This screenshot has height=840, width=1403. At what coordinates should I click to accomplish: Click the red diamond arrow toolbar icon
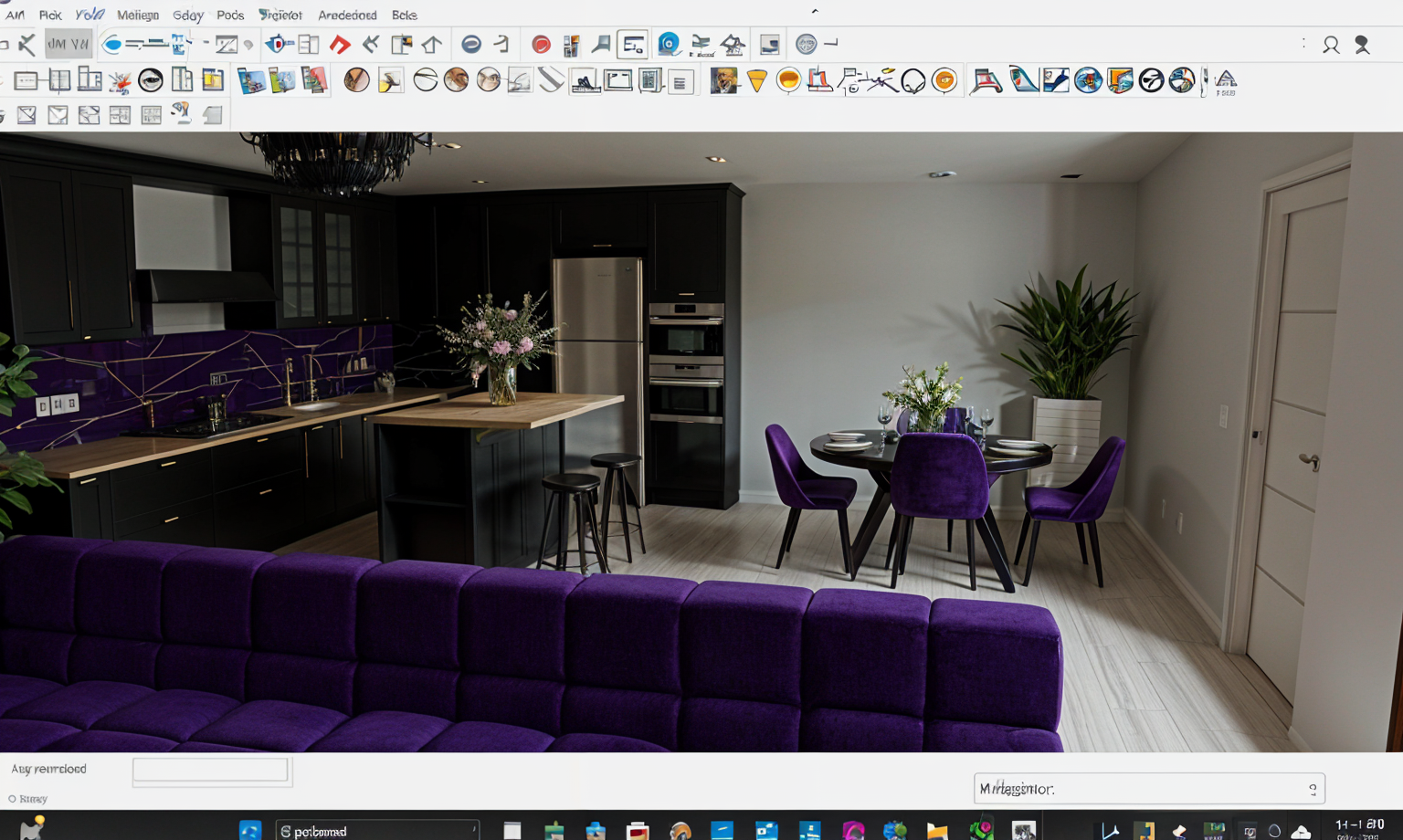(340, 44)
